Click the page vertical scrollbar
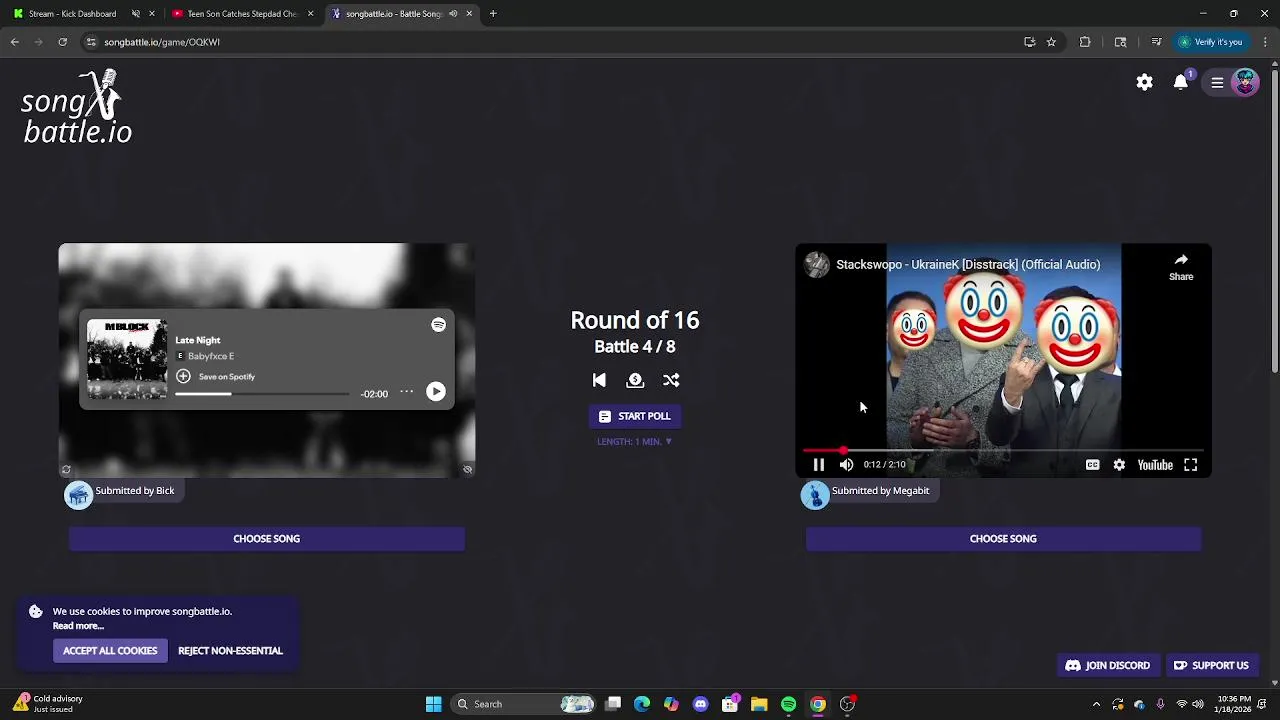The height and width of the screenshot is (720, 1280). [x=1274, y=220]
